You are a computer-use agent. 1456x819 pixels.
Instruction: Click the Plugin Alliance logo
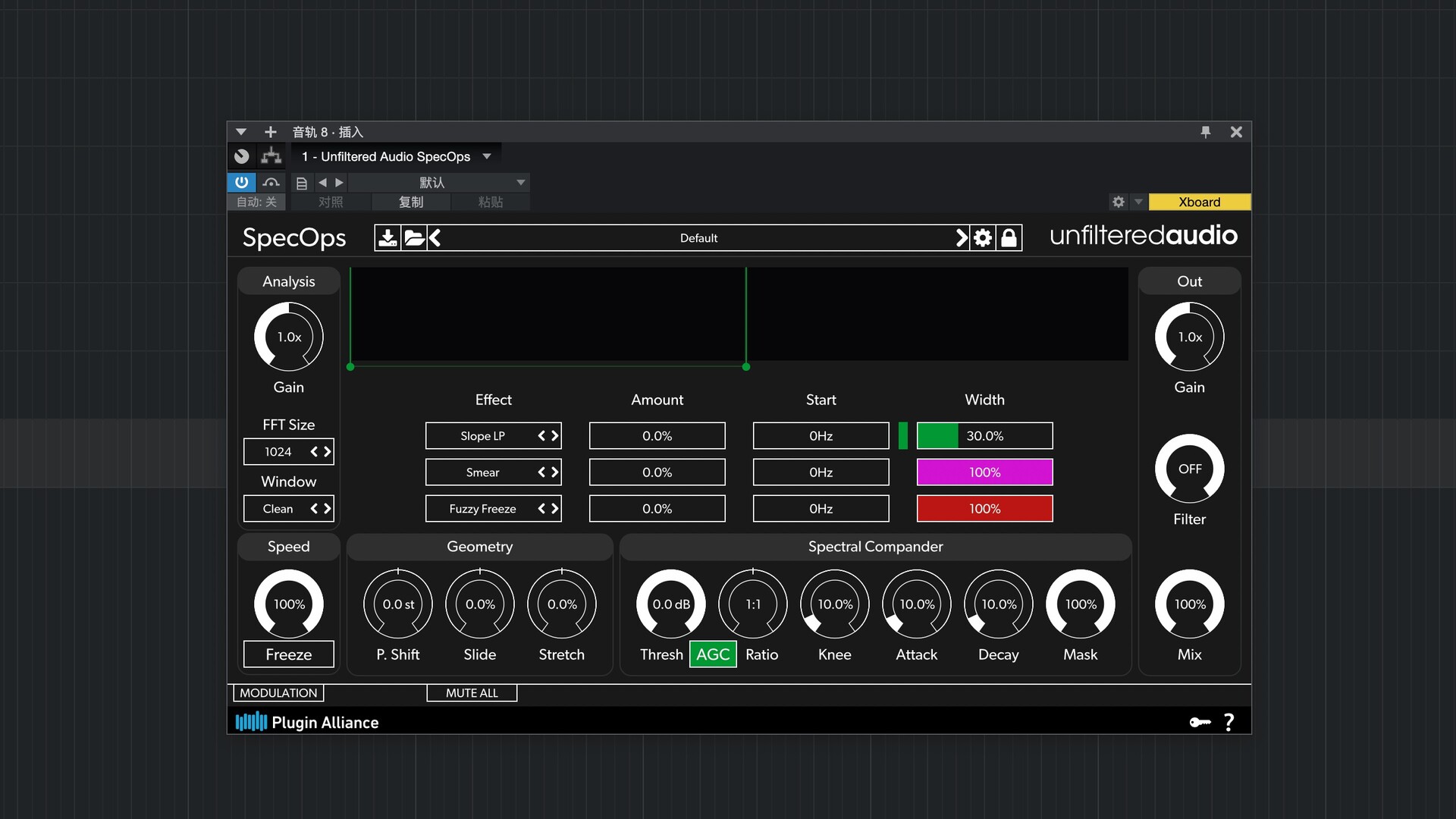coord(307,722)
